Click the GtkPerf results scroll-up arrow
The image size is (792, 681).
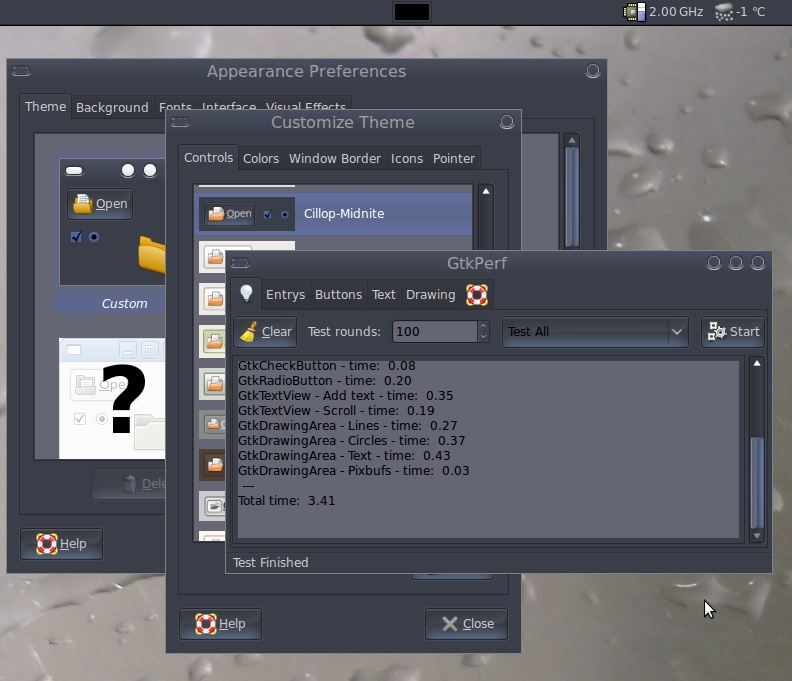pos(757,363)
